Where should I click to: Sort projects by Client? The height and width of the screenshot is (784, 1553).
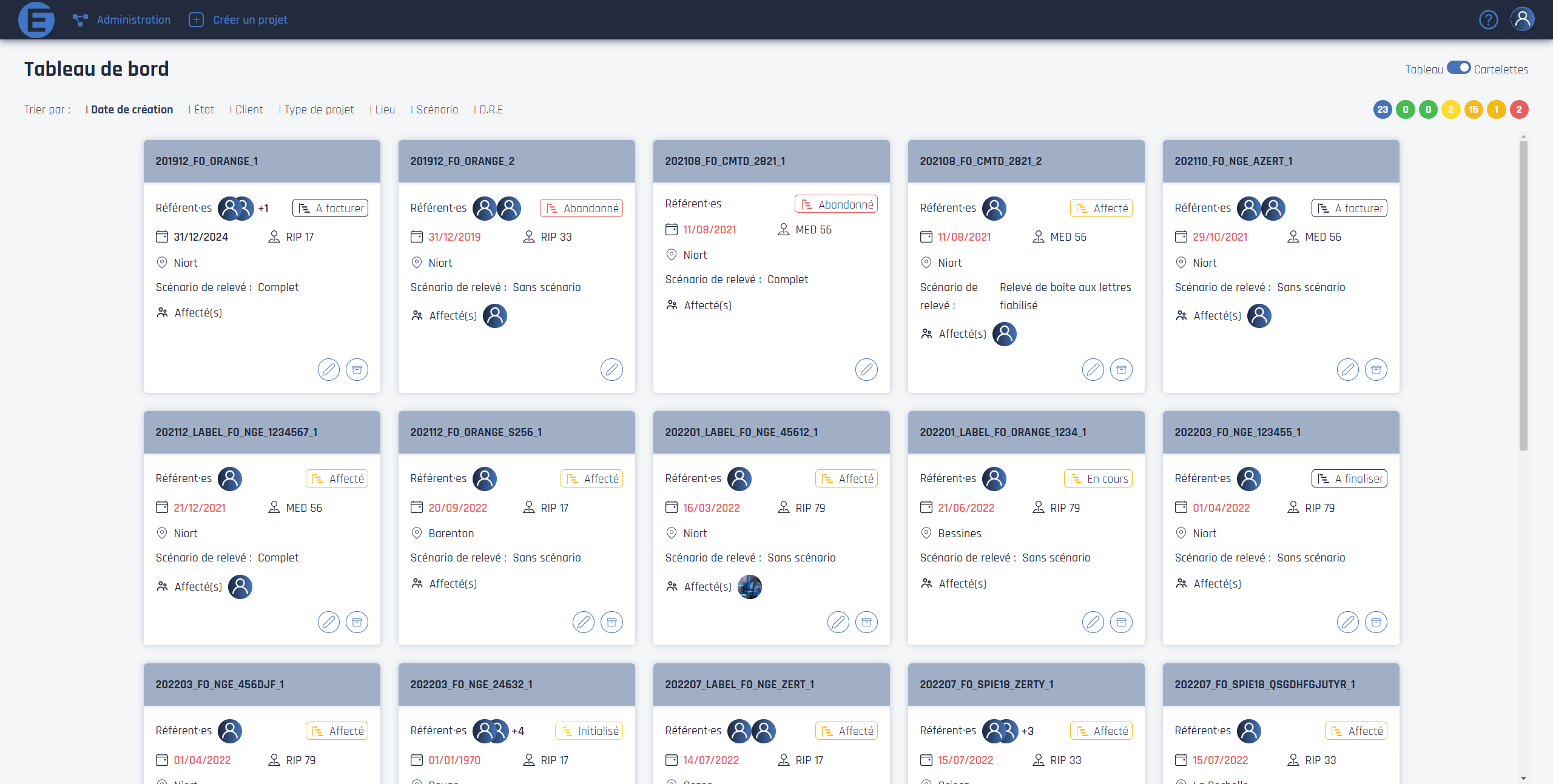(x=249, y=110)
